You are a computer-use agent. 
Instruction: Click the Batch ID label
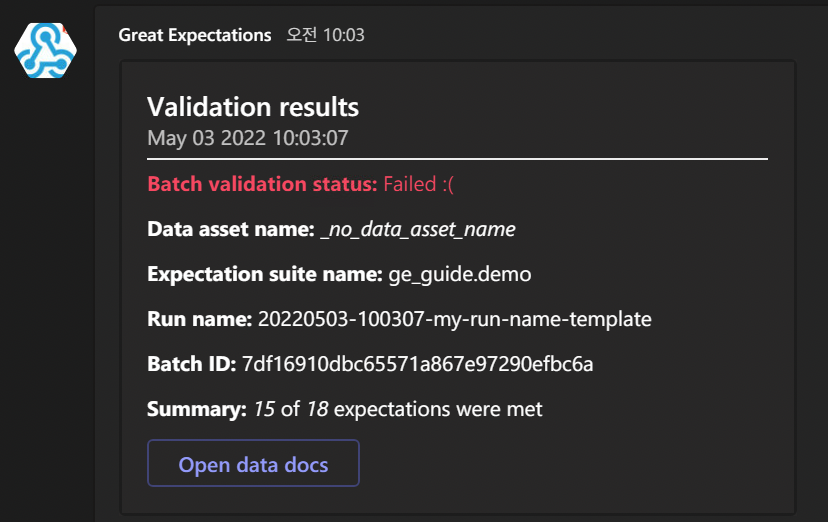coord(192,364)
